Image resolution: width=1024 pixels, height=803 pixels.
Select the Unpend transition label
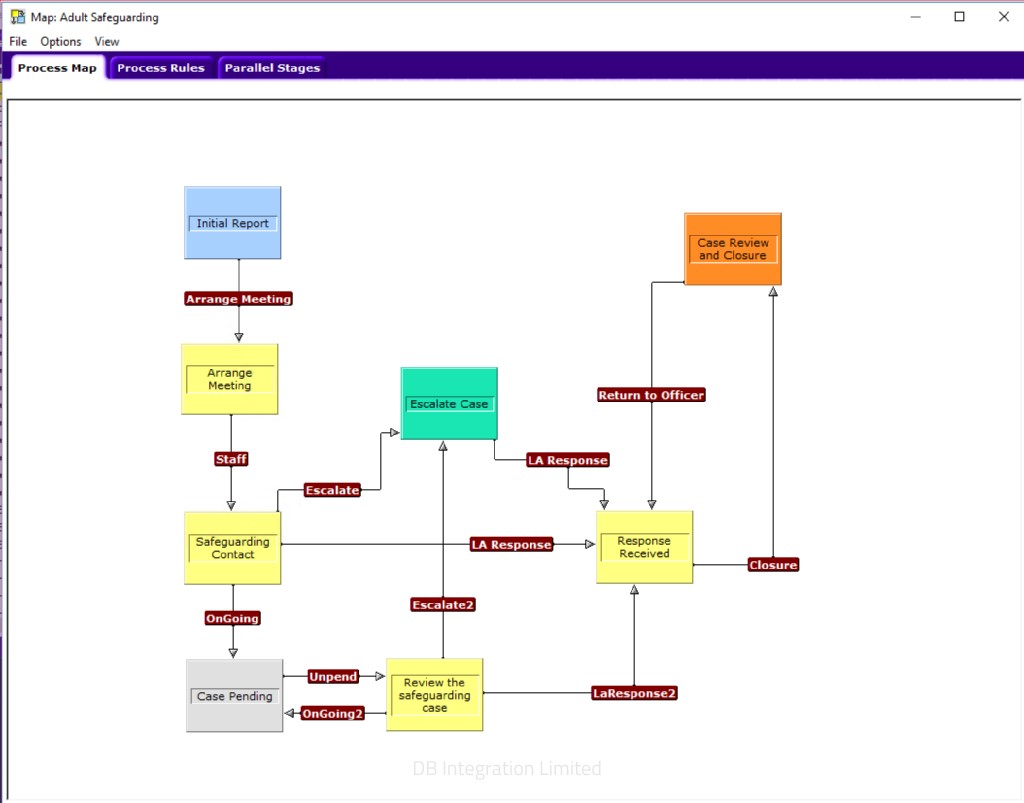(x=333, y=677)
